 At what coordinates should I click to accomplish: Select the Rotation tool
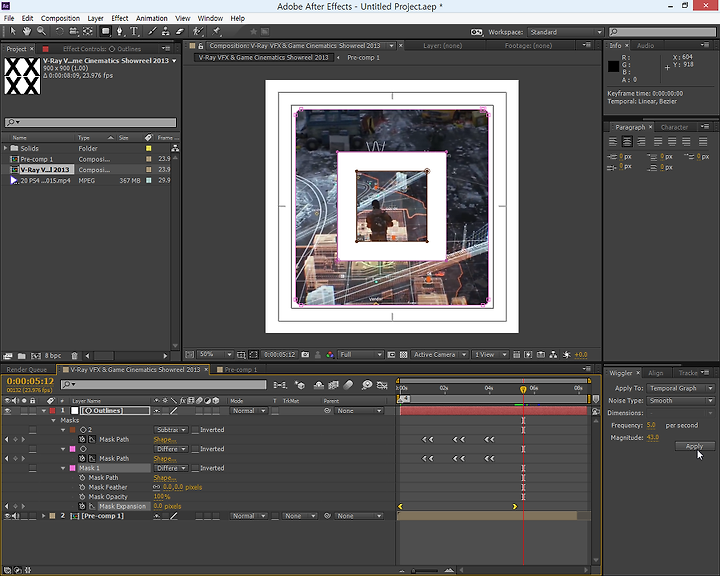tap(59, 31)
